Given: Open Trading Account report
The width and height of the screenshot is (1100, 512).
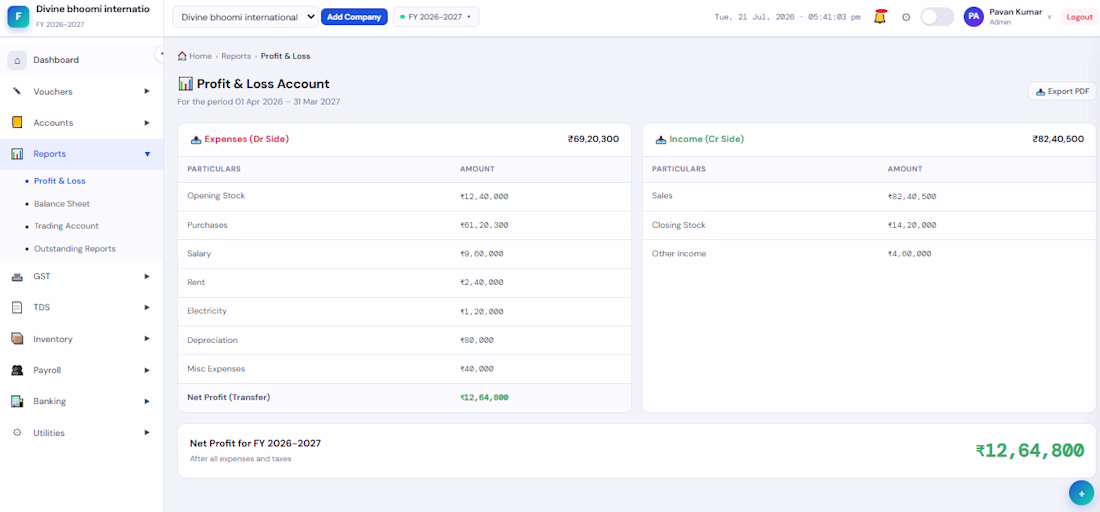Looking at the screenshot, I should [66, 226].
